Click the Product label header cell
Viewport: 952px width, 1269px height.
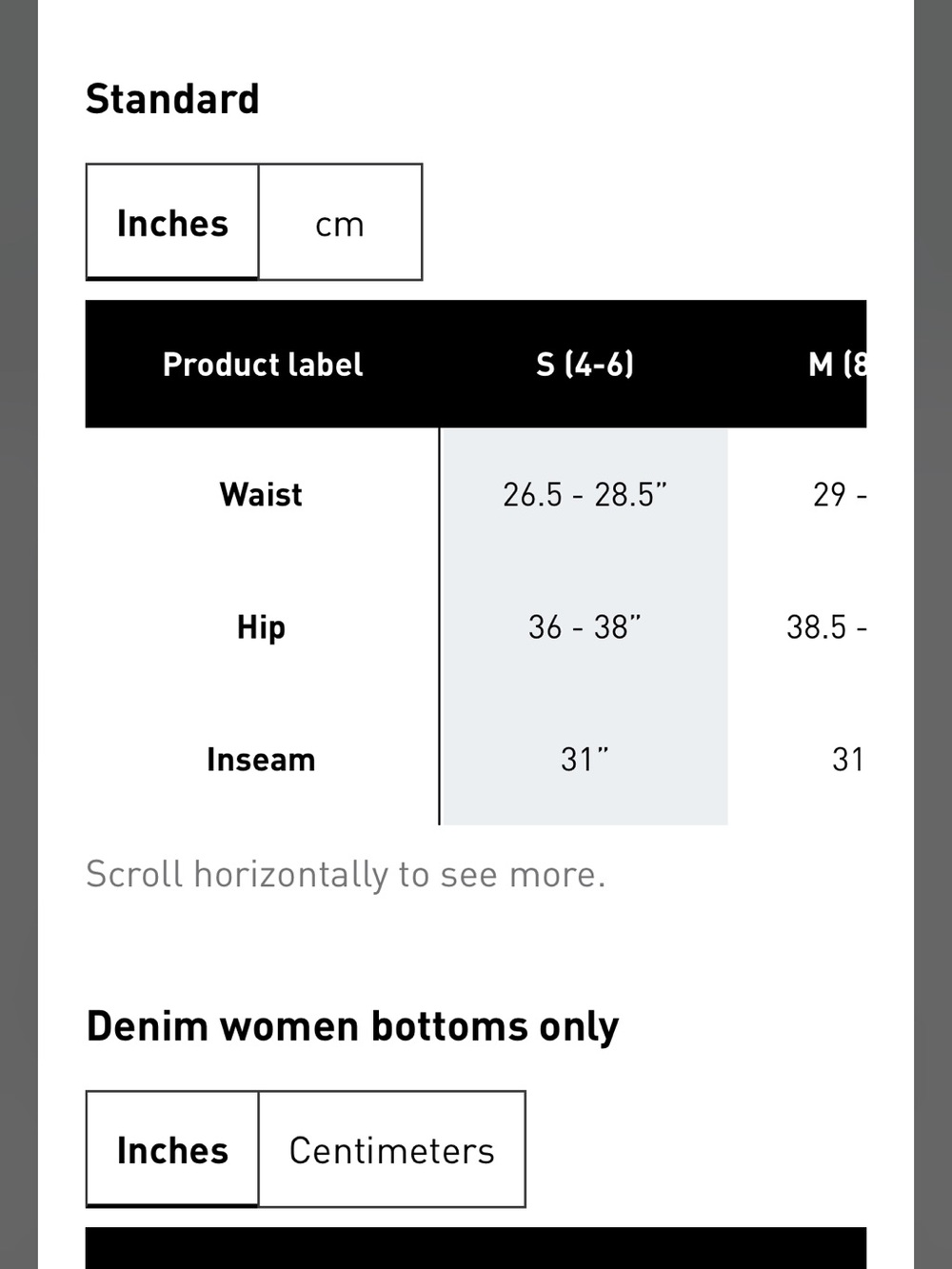pos(263,364)
